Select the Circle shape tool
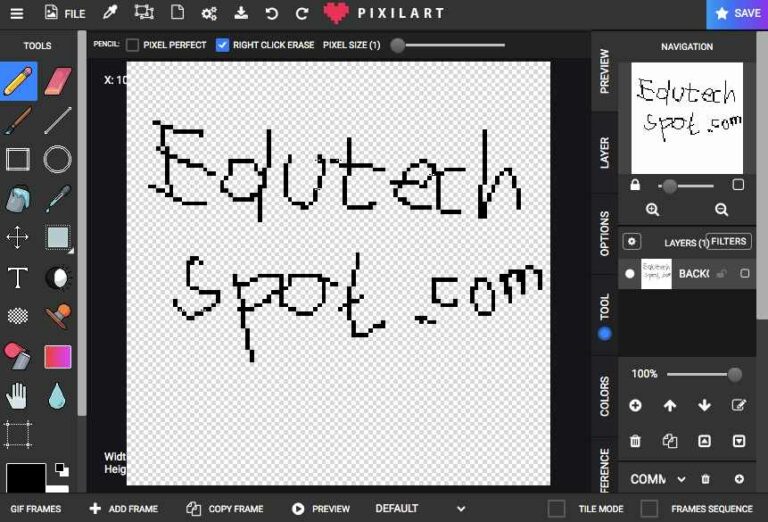This screenshot has height=522, width=768. point(58,159)
